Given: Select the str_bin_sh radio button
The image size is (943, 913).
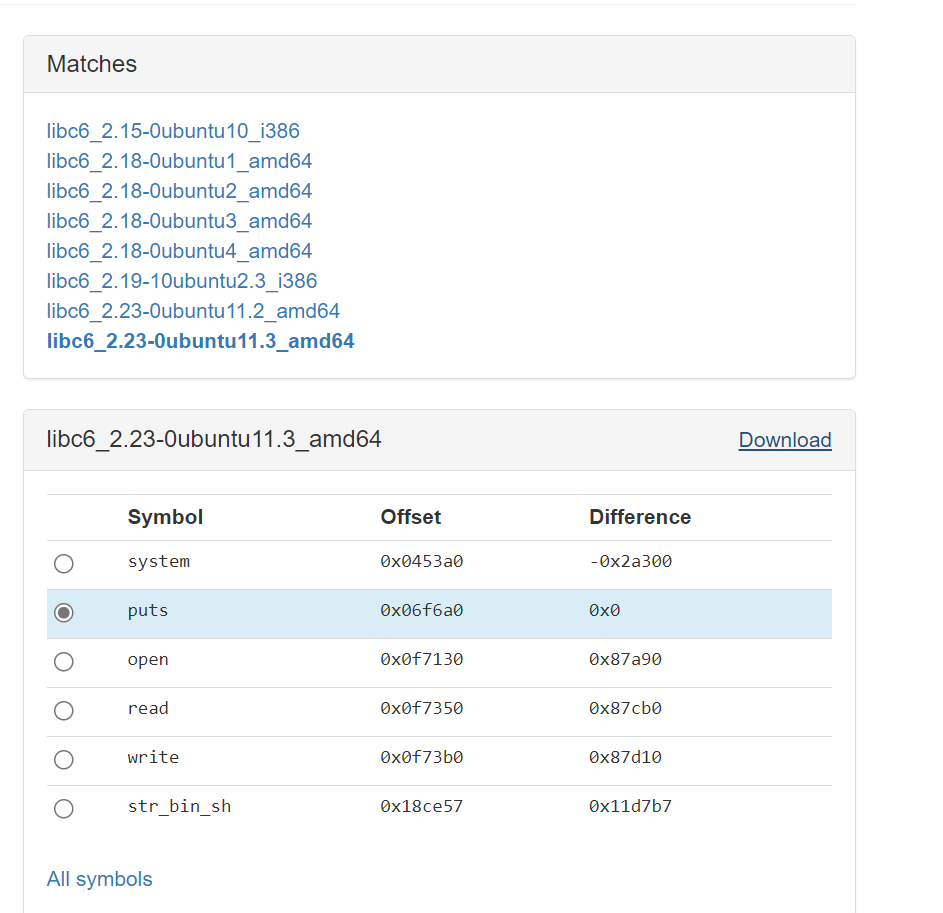Looking at the screenshot, I should [64, 809].
